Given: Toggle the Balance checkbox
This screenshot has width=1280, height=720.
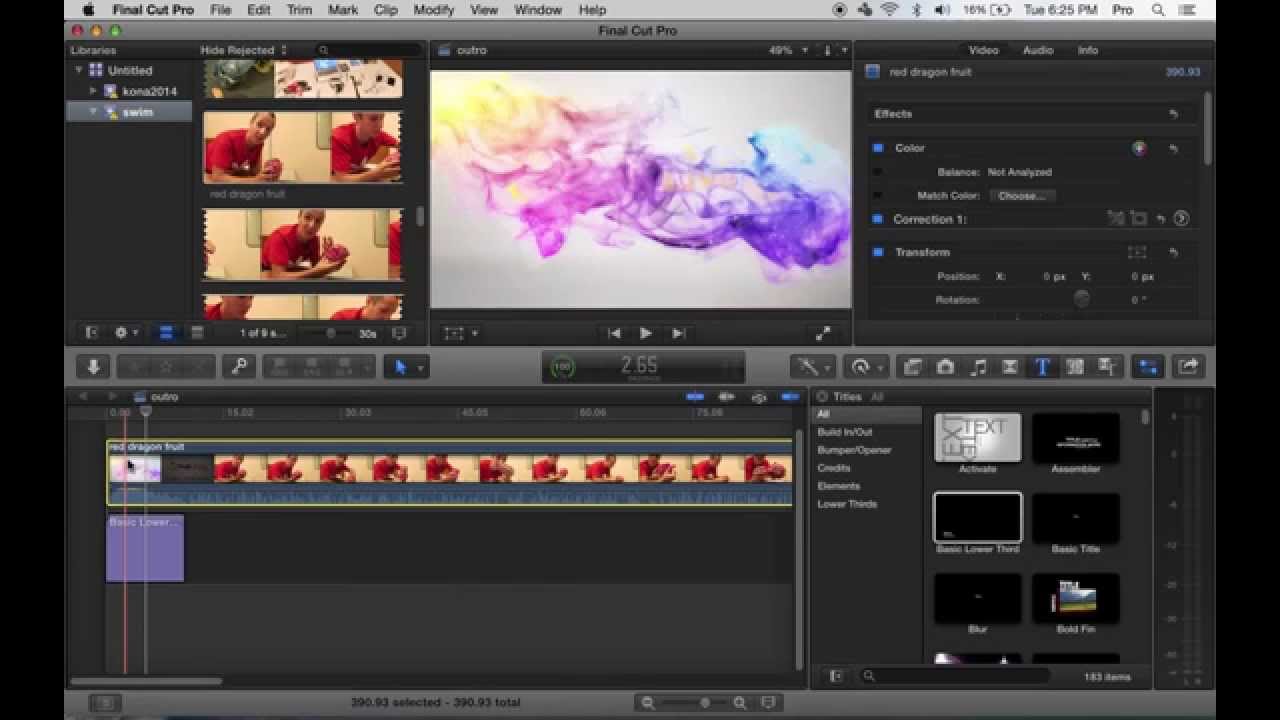Looking at the screenshot, I should coord(878,172).
